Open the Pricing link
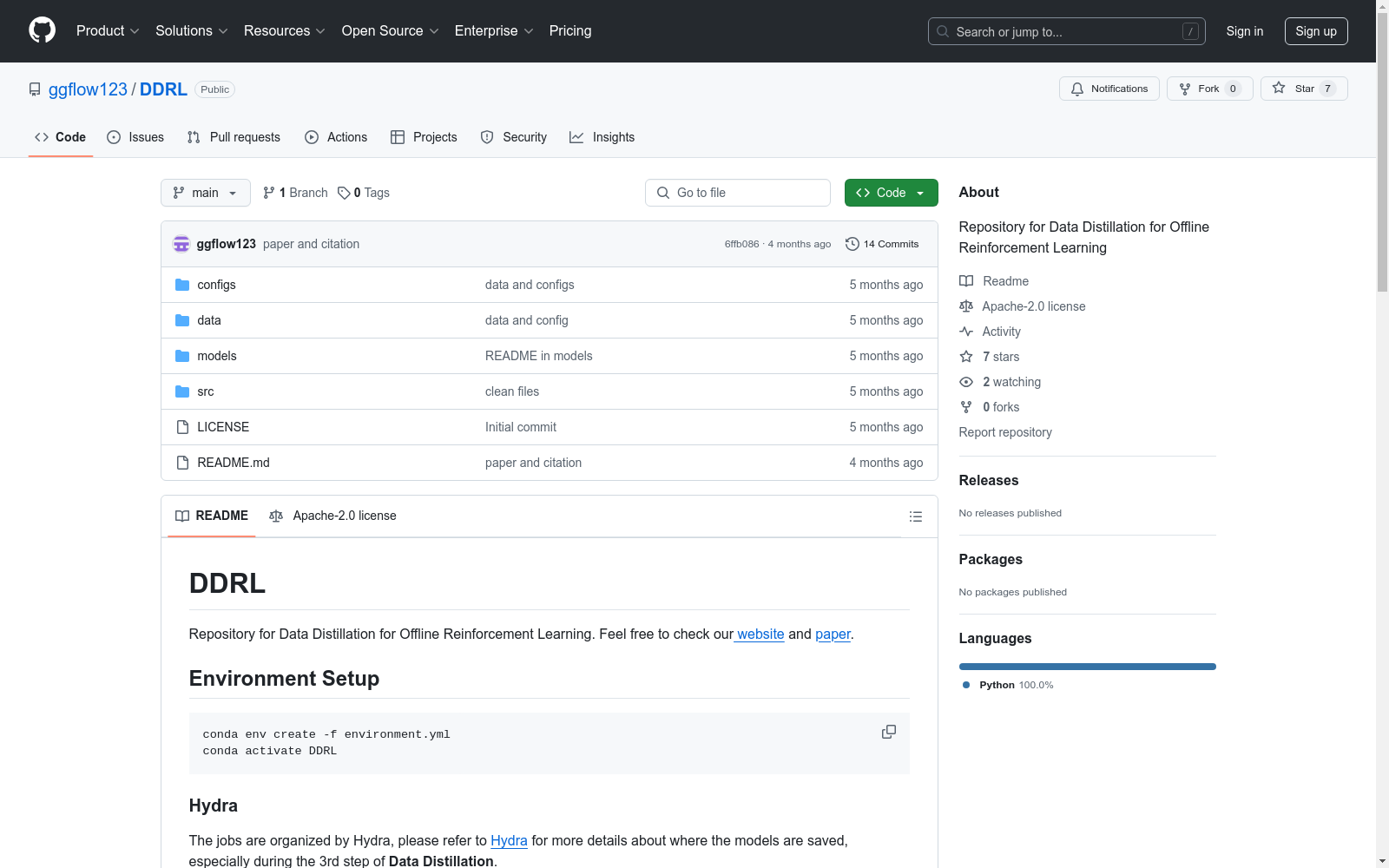1389x868 pixels. pos(570,31)
